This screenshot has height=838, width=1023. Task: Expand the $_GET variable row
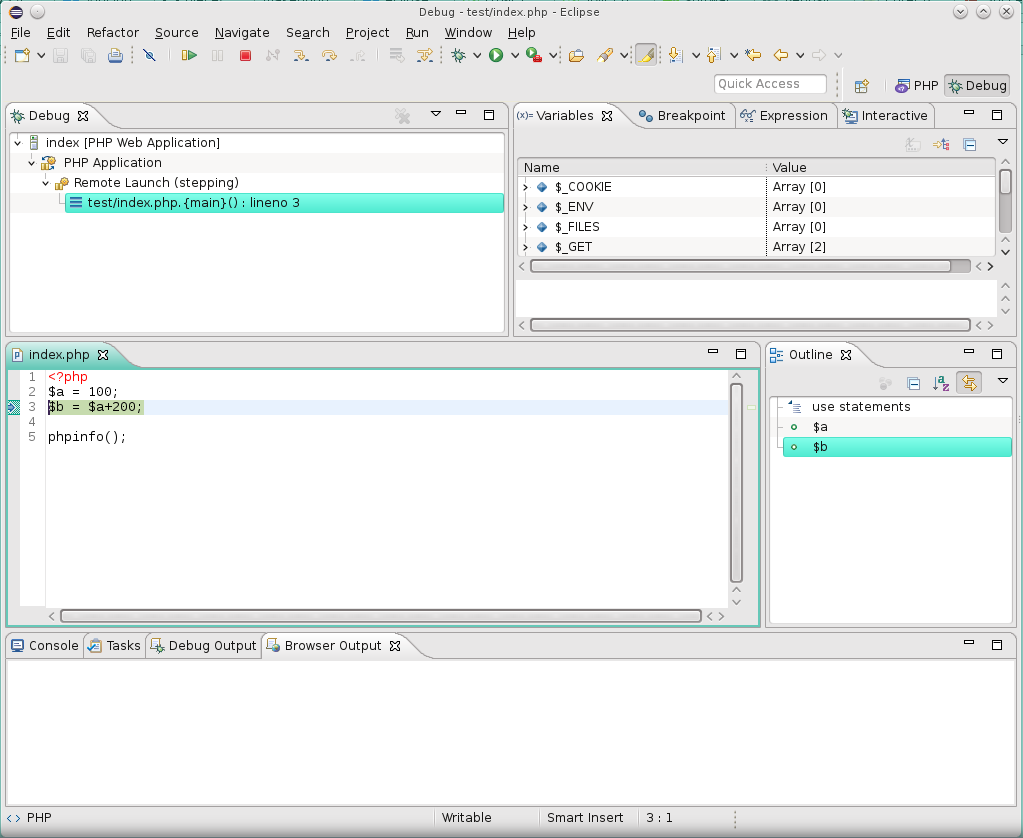pyautogui.click(x=526, y=247)
